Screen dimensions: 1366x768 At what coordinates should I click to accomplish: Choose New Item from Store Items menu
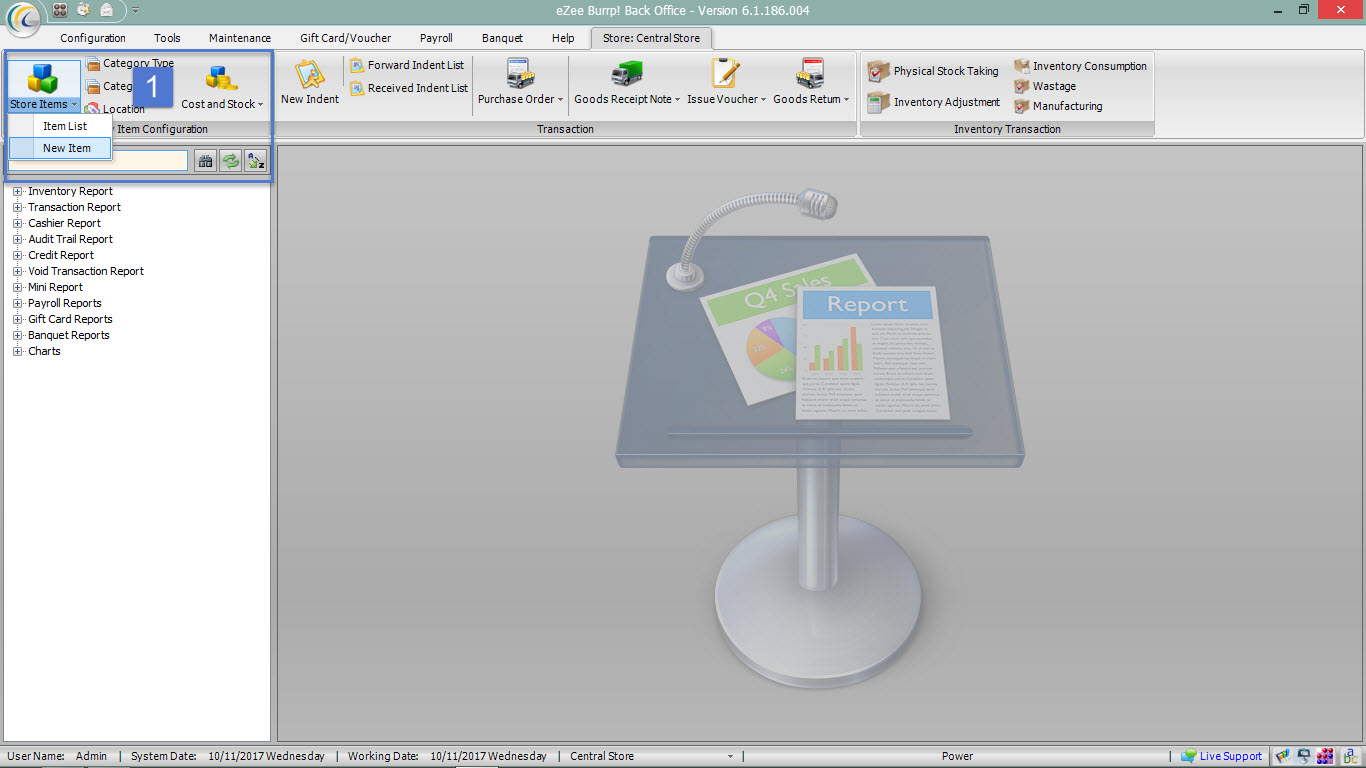[61, 148]
